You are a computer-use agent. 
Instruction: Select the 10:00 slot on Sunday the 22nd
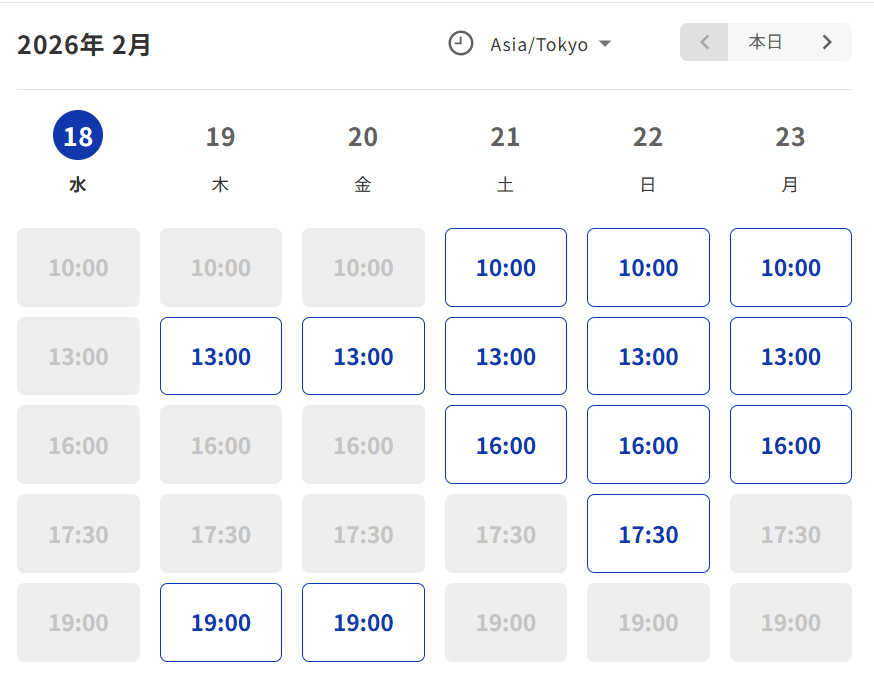pyautogui.click(x=648, y=267)
